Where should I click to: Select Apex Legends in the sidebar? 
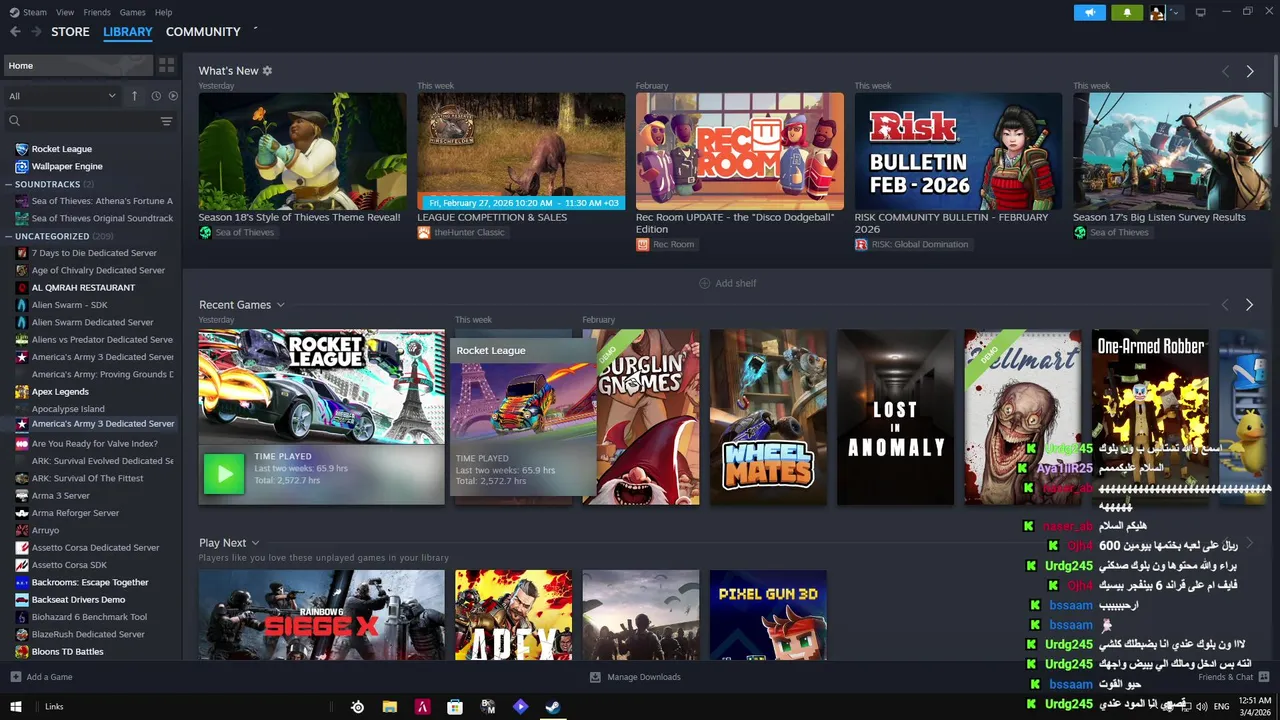tap(60, 391)
